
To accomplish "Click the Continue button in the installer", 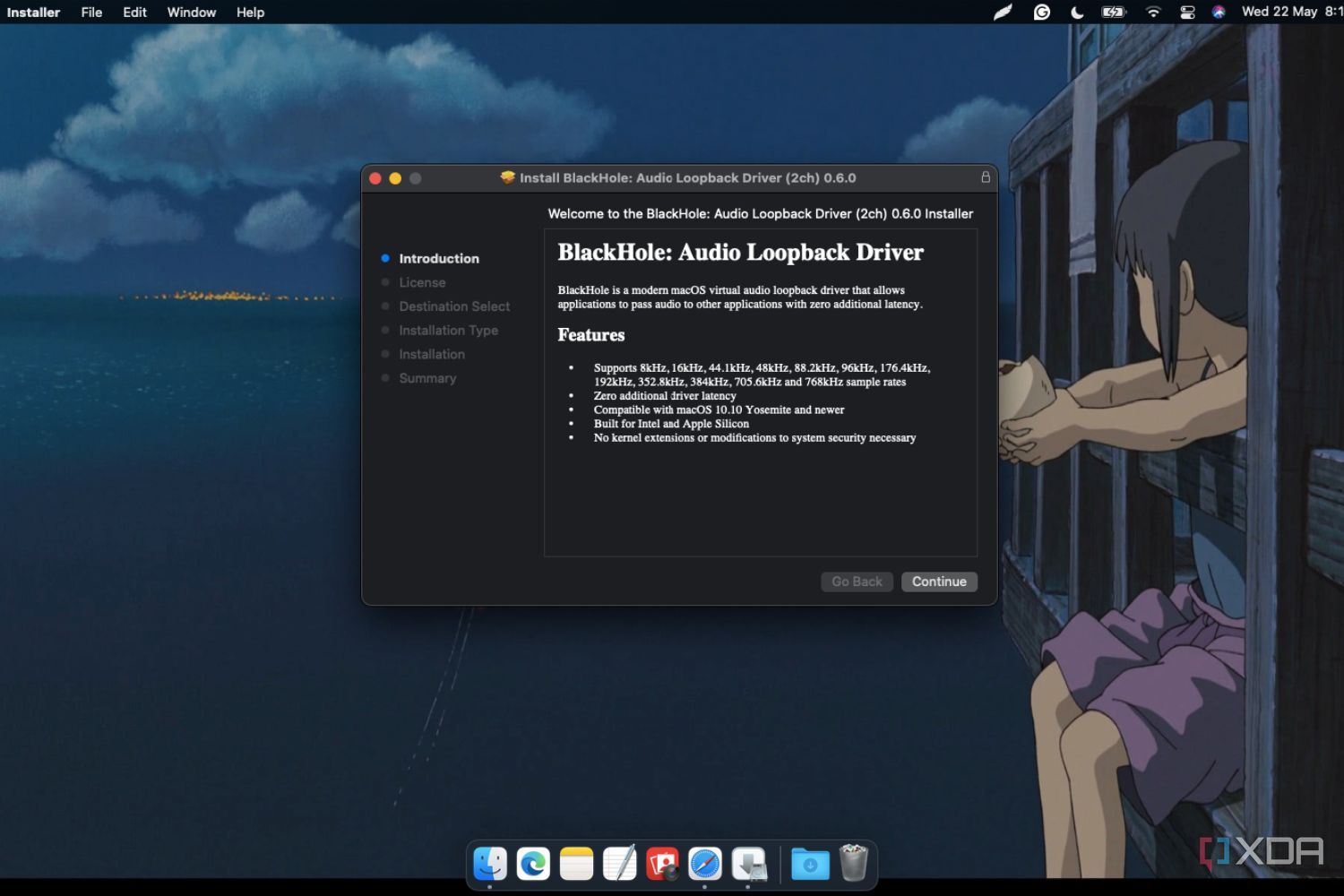I will (x=939, y=582).
